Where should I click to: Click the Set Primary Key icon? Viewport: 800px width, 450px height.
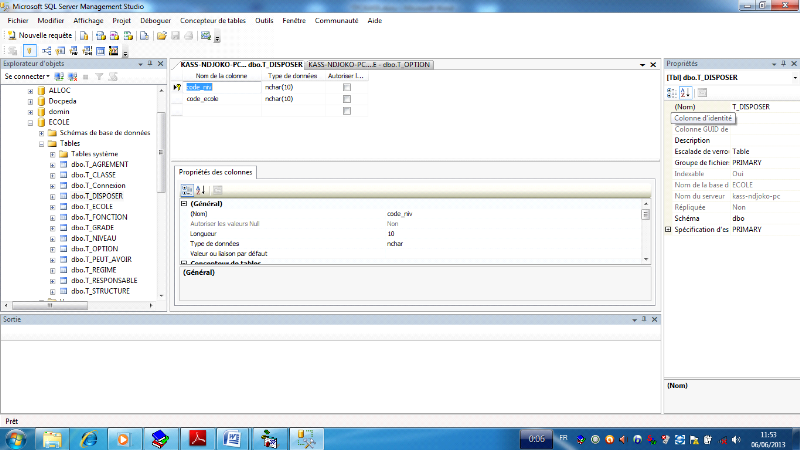tap(30, 51)
